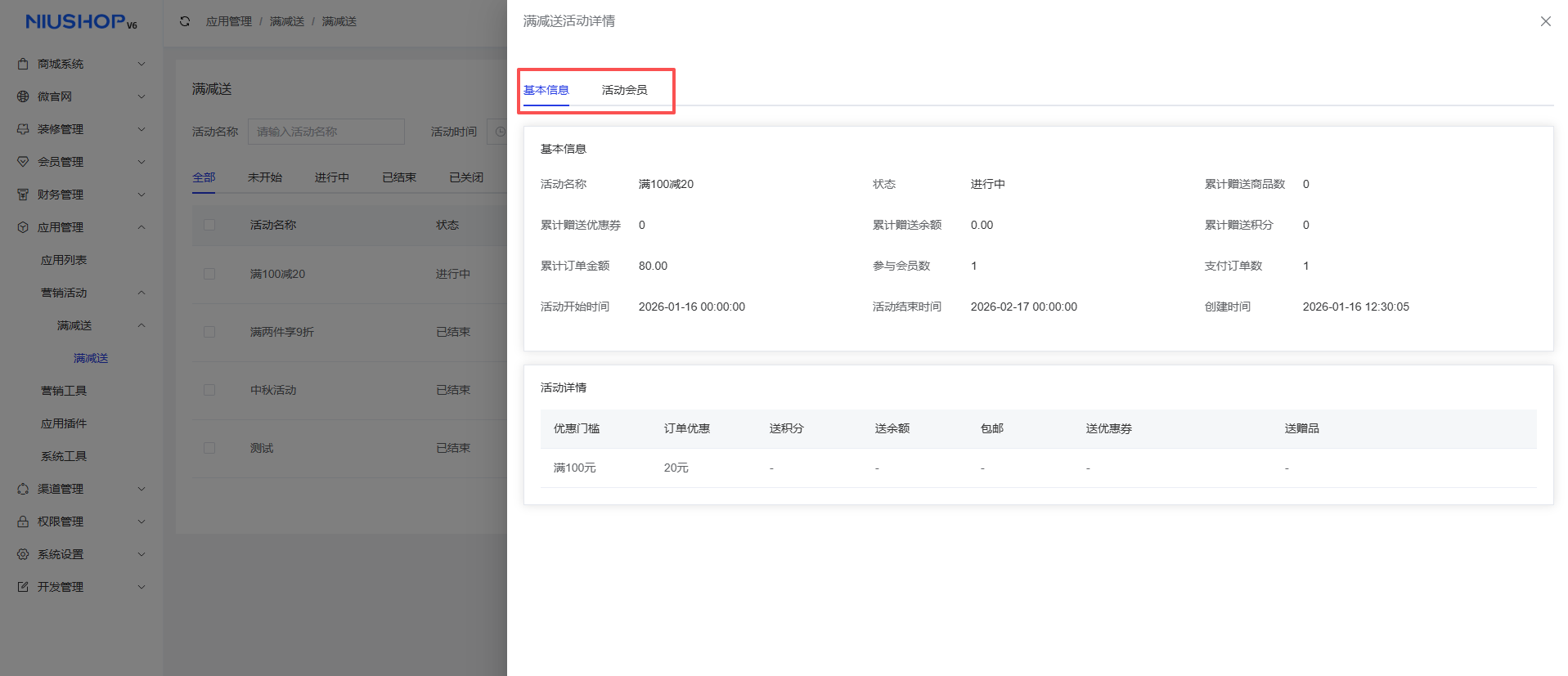Click the 会员管理 sidebar icon
The height and width of the screenshot is (676, 1568).
[23, 162]
